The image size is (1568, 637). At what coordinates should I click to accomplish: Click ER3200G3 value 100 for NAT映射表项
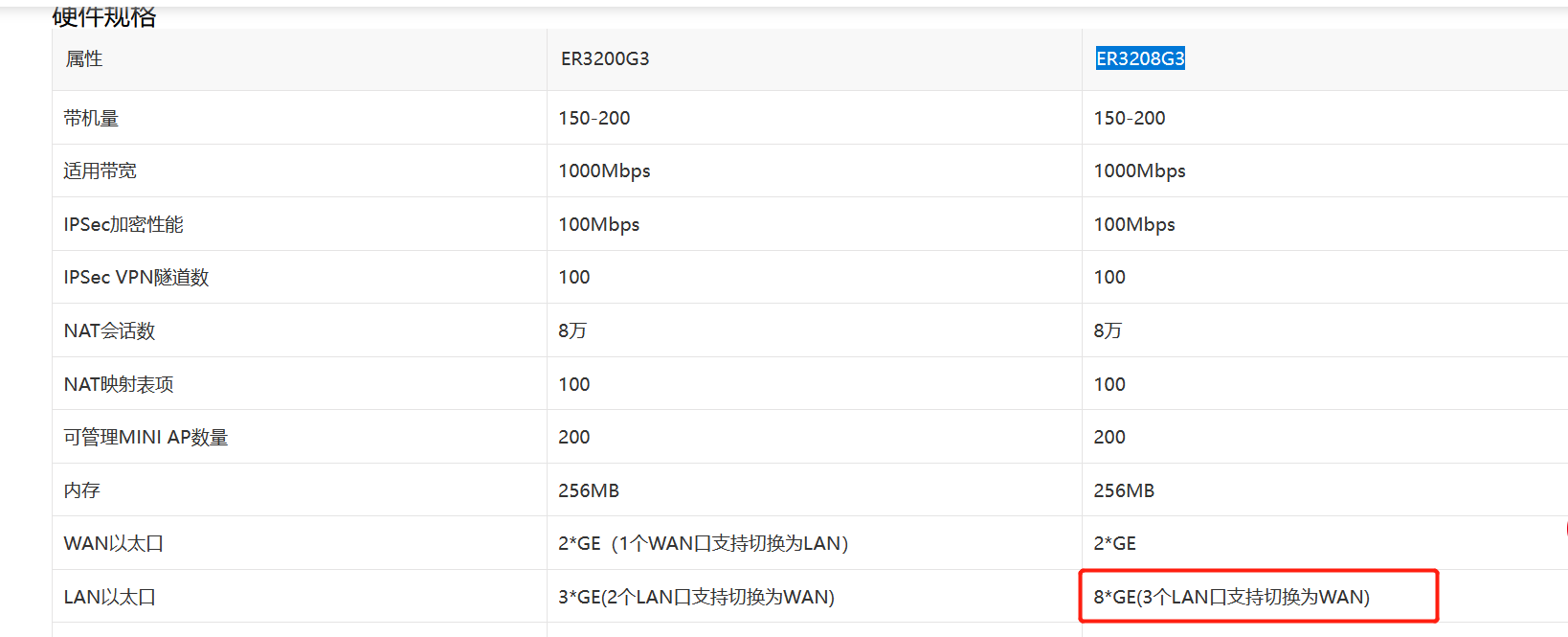574,384
